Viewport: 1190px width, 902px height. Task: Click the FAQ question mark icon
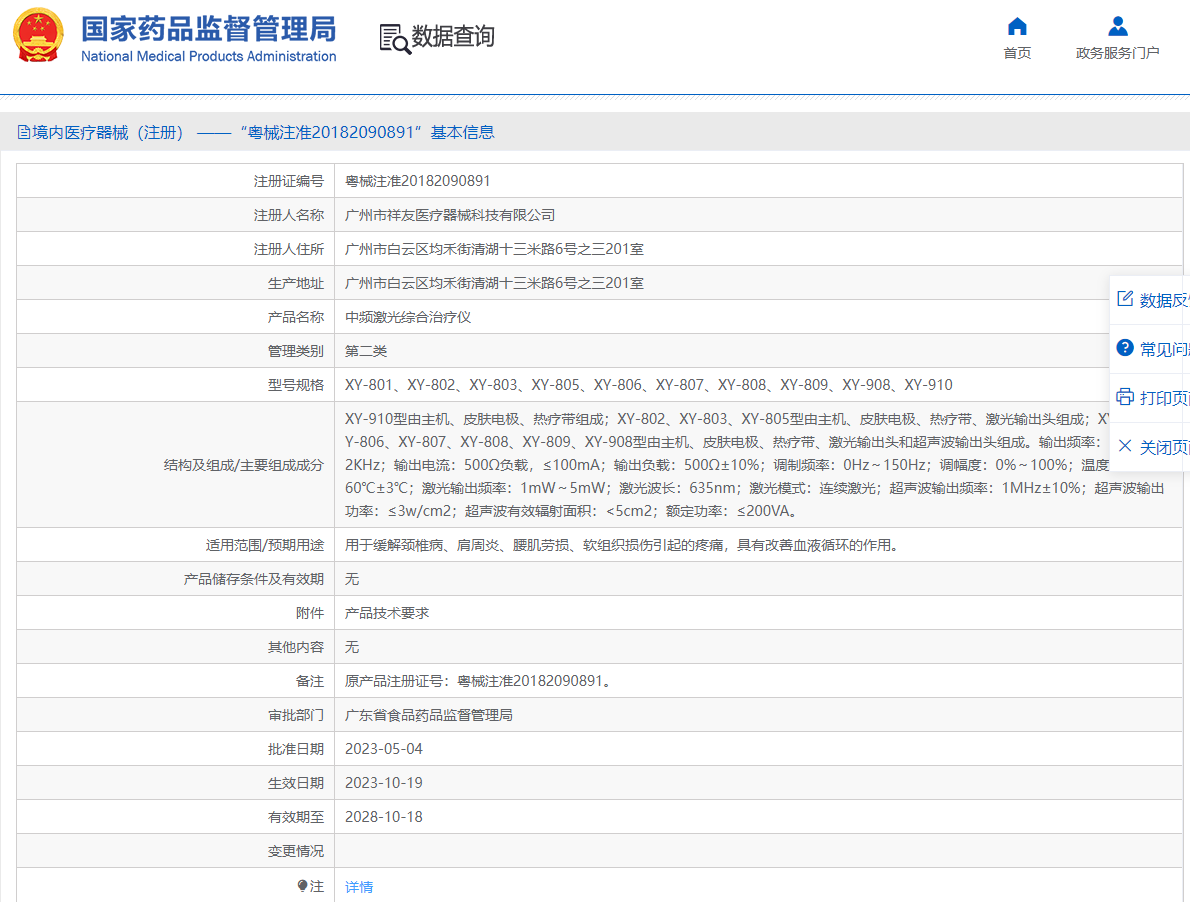point(1125,348)
